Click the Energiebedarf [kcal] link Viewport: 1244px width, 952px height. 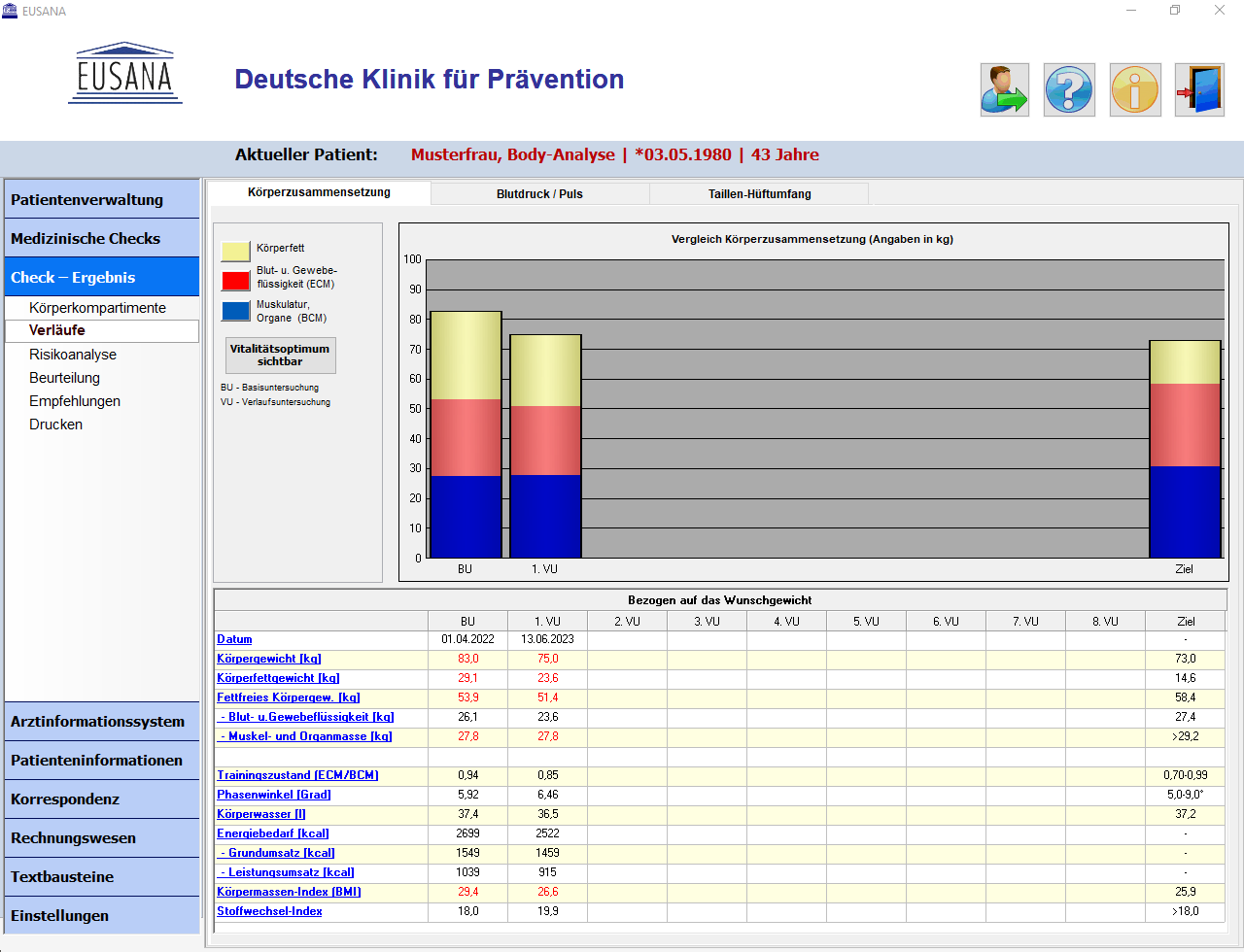pyautogui.click(x=273, y=833)
